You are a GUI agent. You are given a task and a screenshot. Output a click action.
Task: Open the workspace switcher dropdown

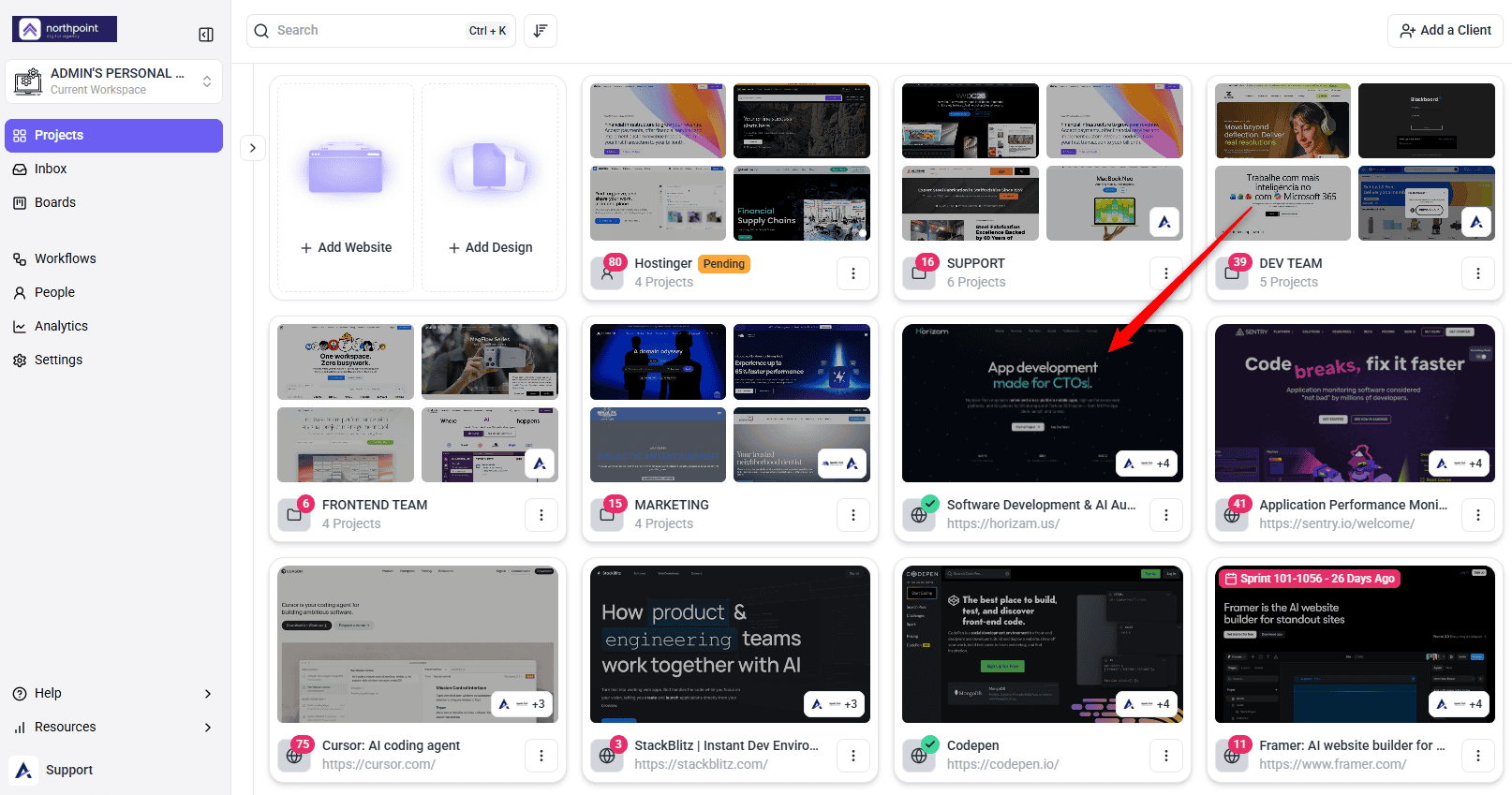click(x=113, y=81)
